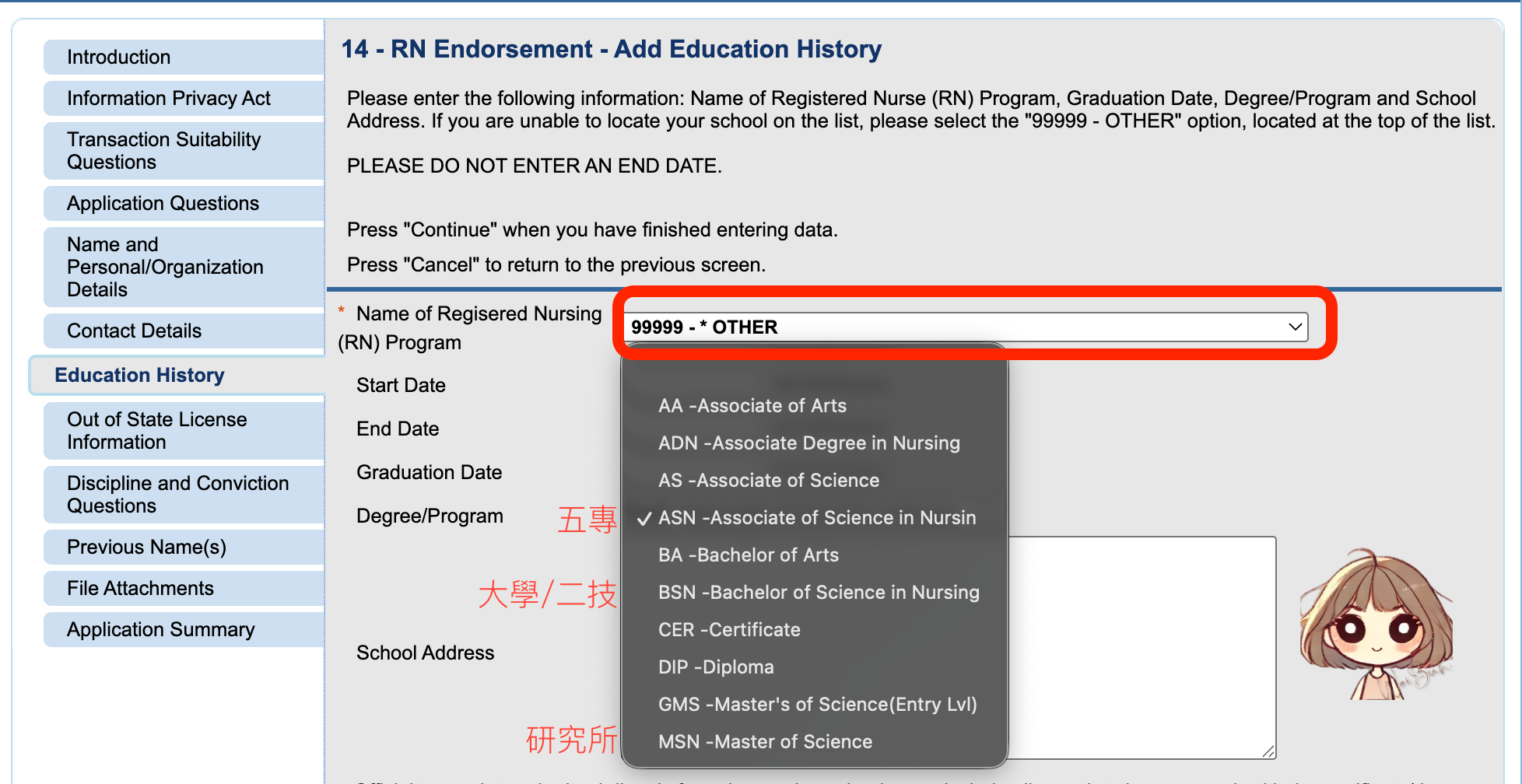Image resolution: width=1522 pixels, height=784 pixels.
Task: Click the page heading '14 - RN Endorsement - Add Education History'
Action: pyautogui.click(x=612, y=49)
